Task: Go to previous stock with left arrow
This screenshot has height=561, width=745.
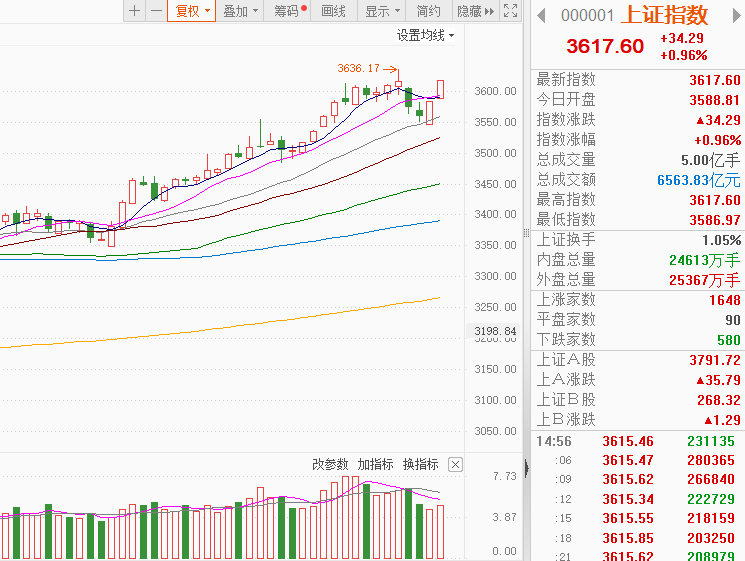Action: (541, 16)
